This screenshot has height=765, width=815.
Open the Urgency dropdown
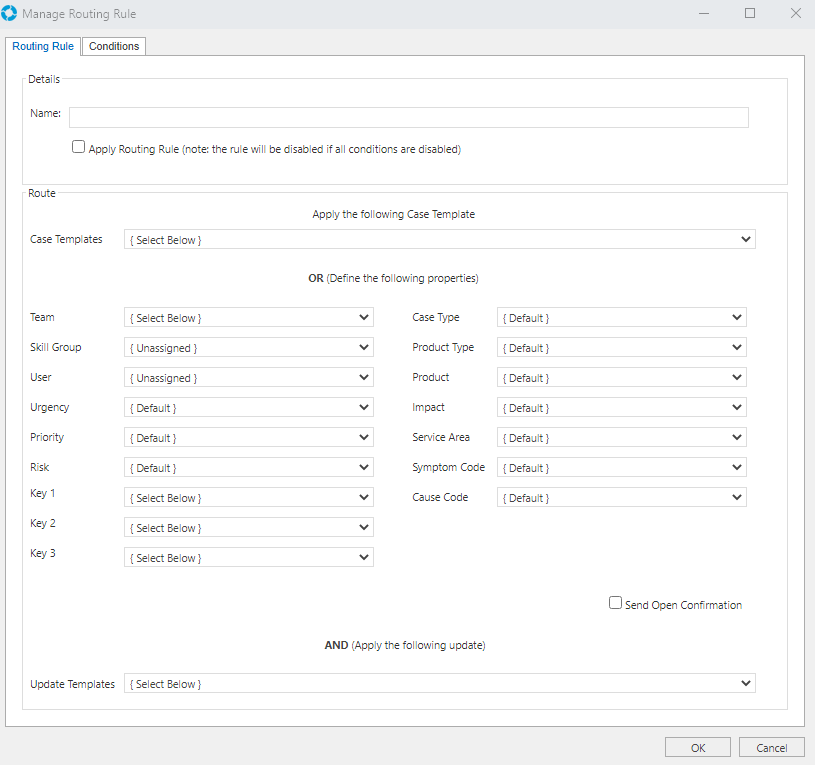point(248,408)
